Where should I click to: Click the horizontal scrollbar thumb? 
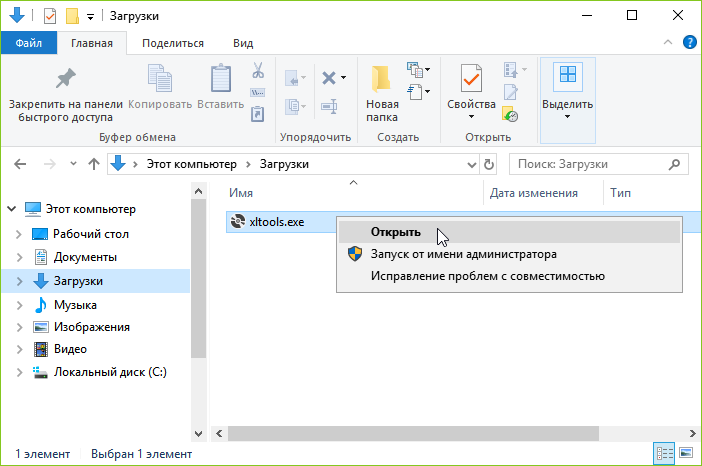click(x=413, y=433)
